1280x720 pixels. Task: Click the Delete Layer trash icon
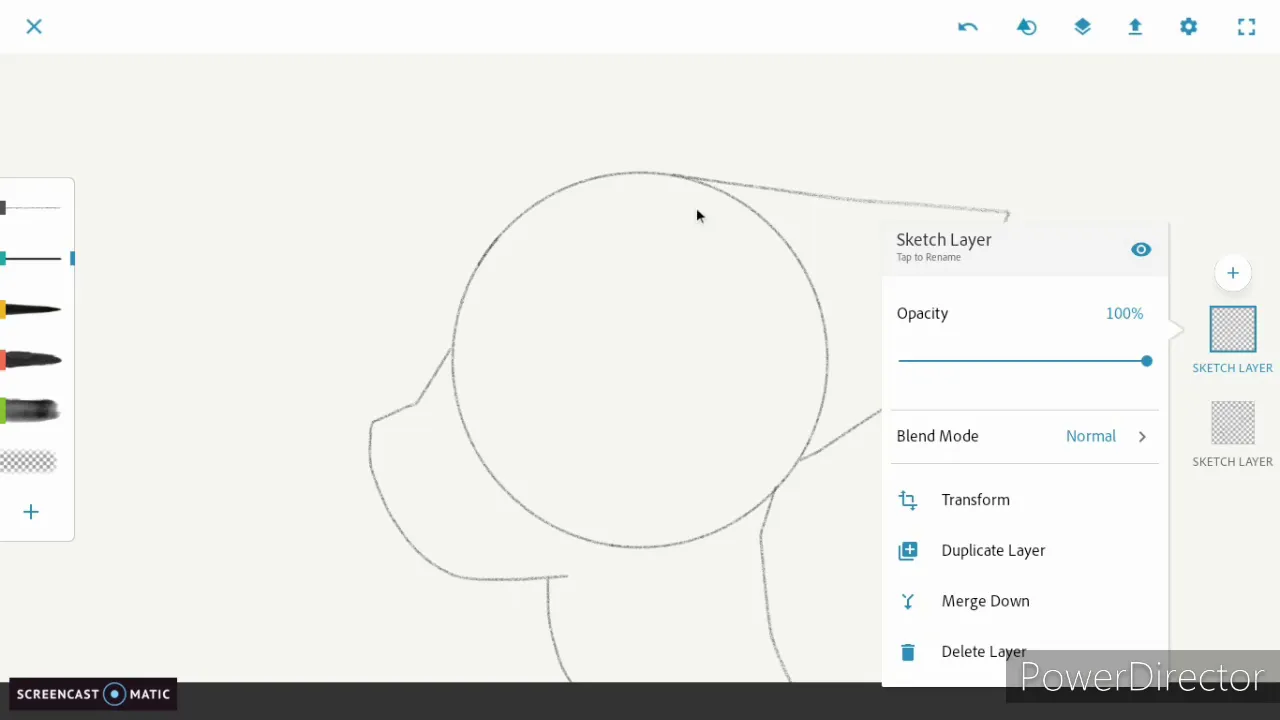(908, 652)
